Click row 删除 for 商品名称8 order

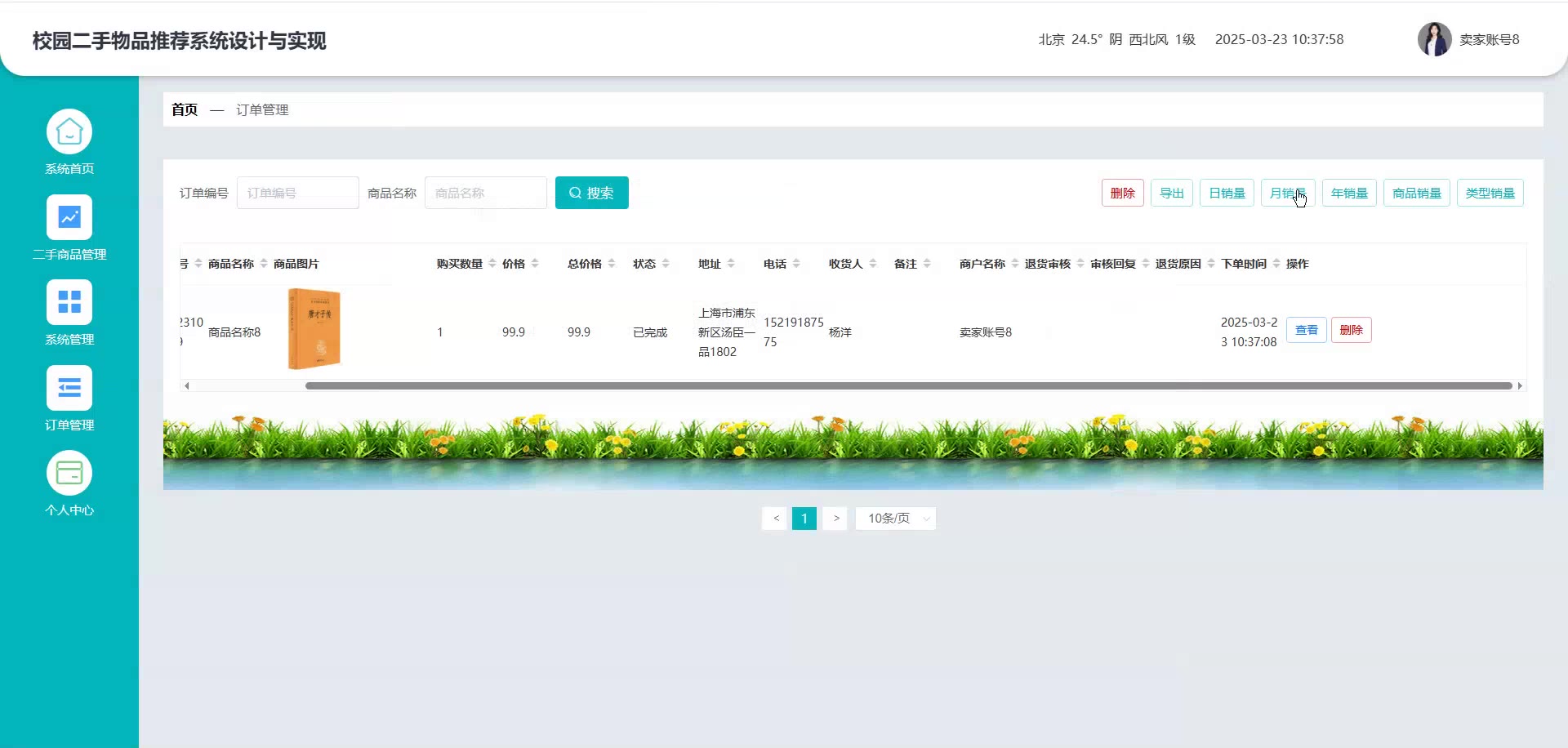(1352, 330)
